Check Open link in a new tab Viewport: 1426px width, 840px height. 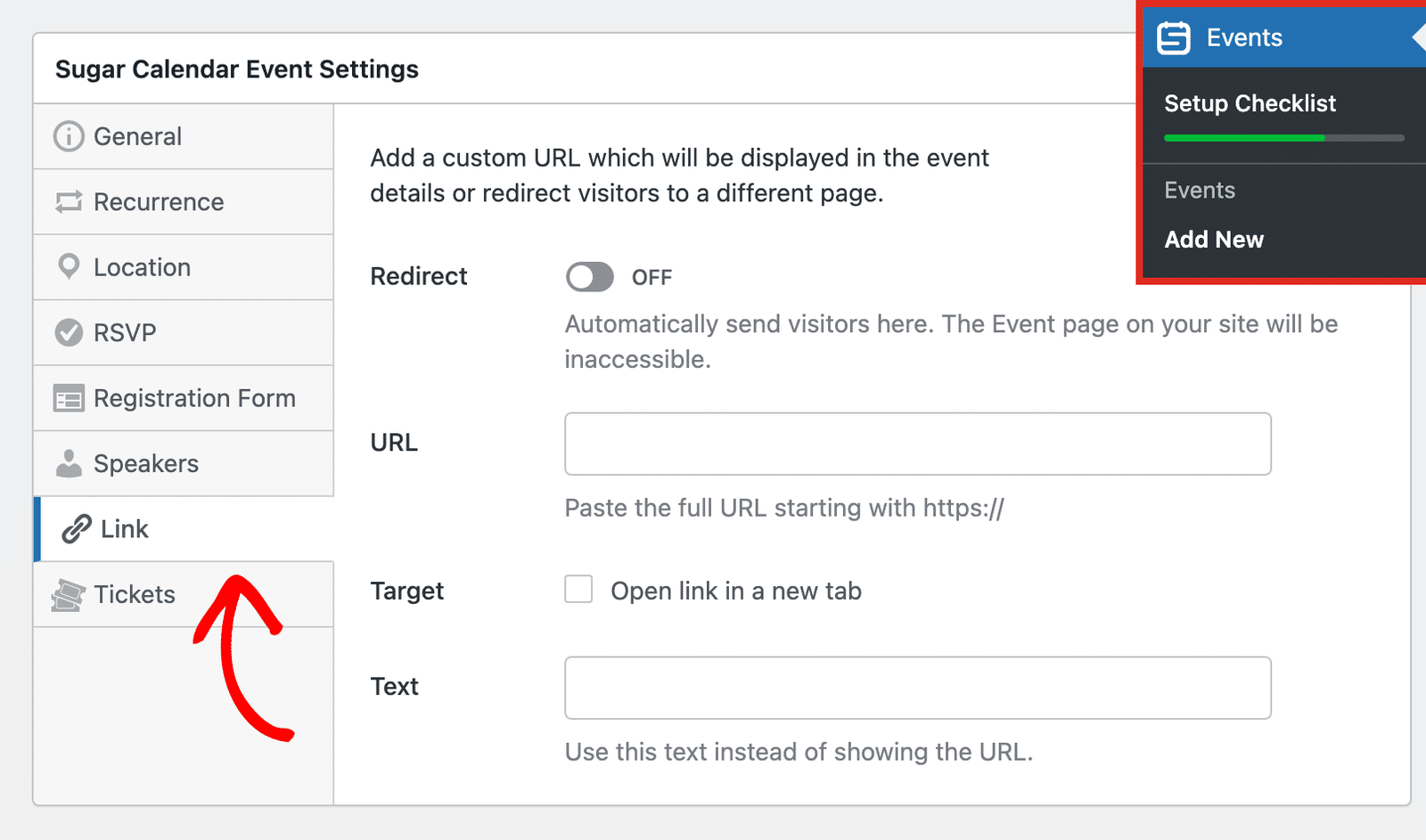pos(578,589)
